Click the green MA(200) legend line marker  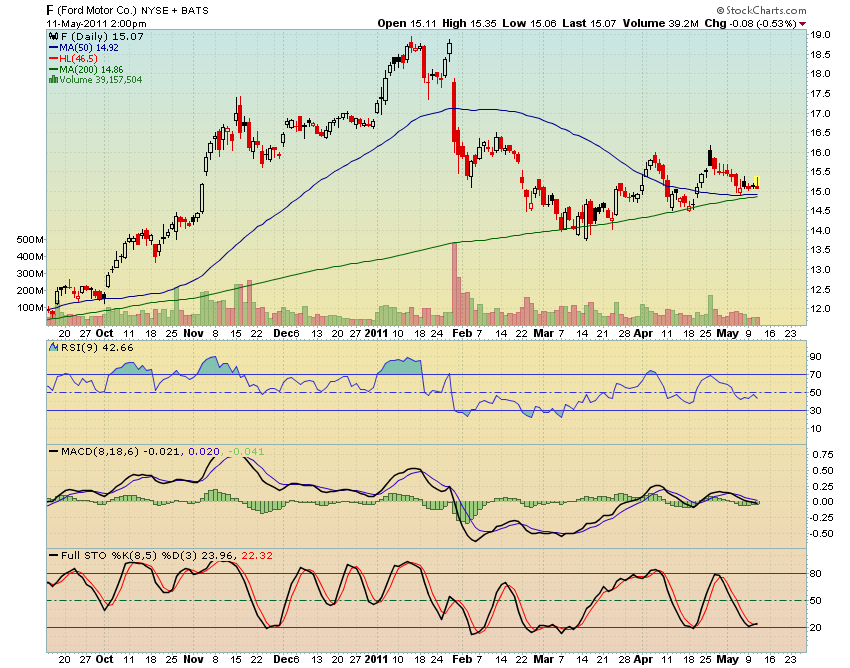[53, 69]
